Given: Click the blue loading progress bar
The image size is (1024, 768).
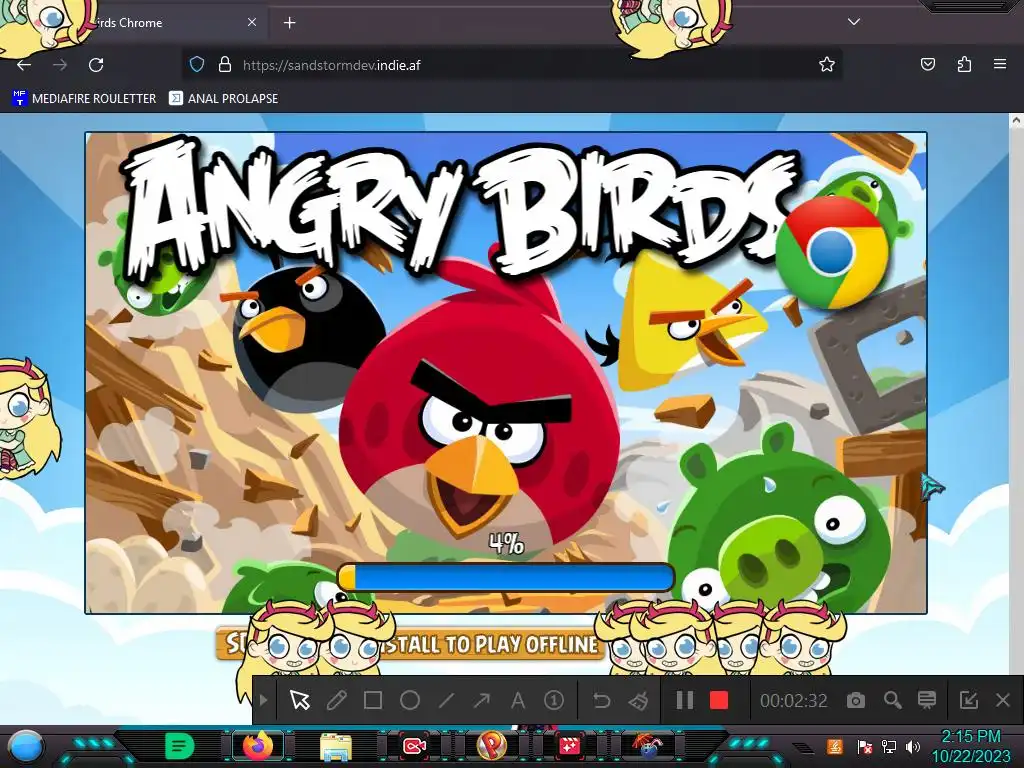Looking at the screenshot, I should [506, 578].
